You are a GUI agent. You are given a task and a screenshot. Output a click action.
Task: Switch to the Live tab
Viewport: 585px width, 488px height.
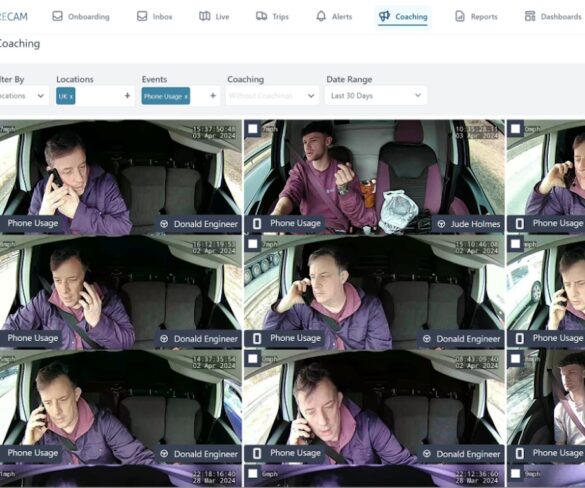(214, 16)
